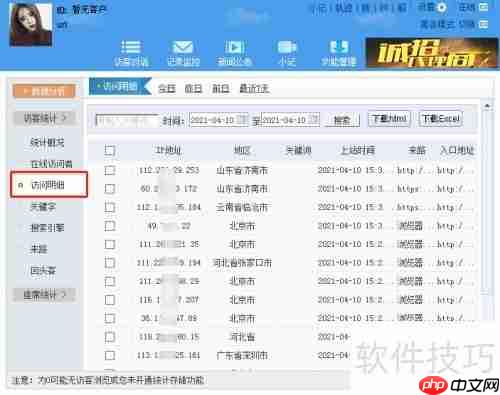Click the list-lines icon in top toolbar

[131, 47]
